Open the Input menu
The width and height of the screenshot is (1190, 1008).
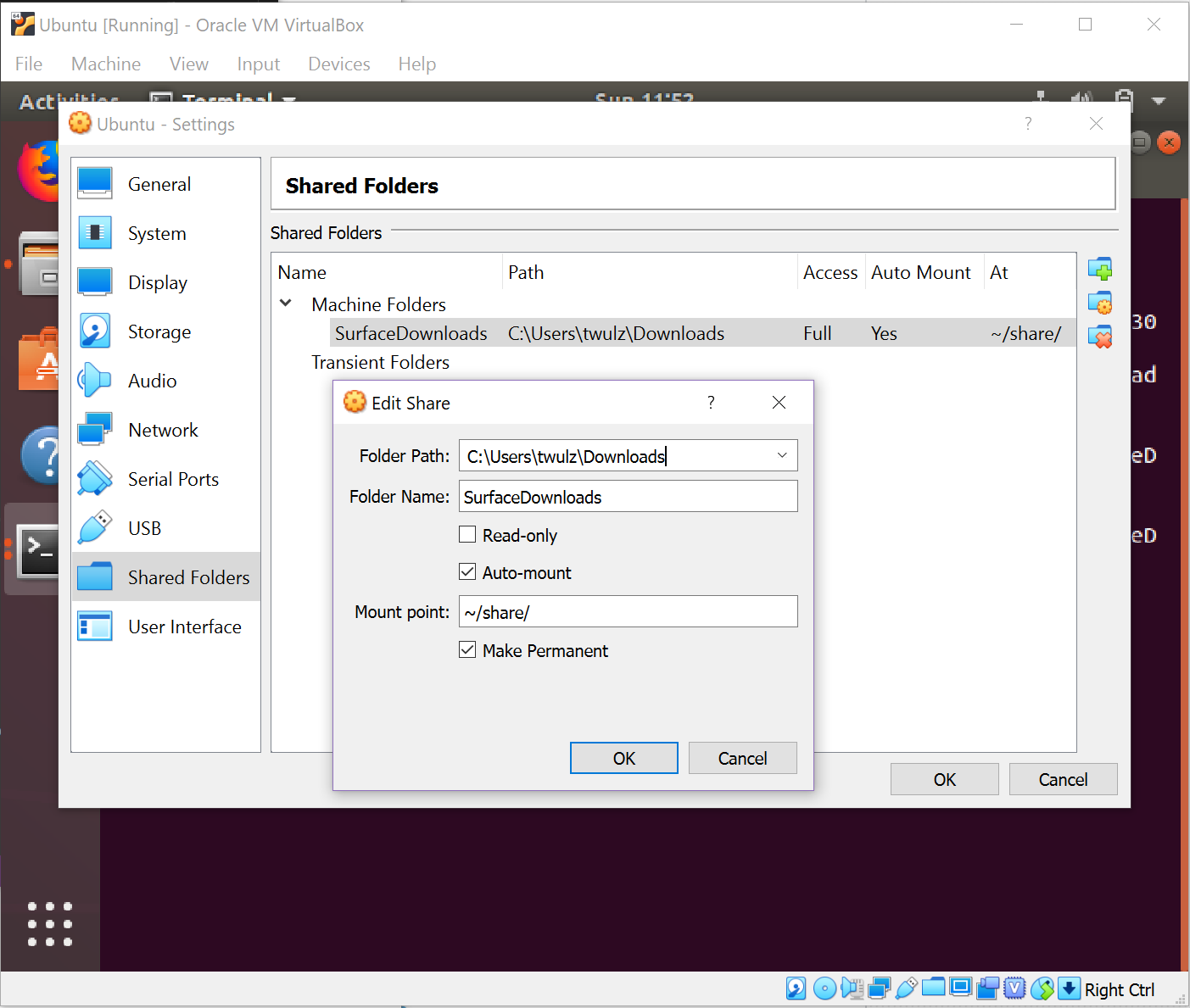click(258, 64)
